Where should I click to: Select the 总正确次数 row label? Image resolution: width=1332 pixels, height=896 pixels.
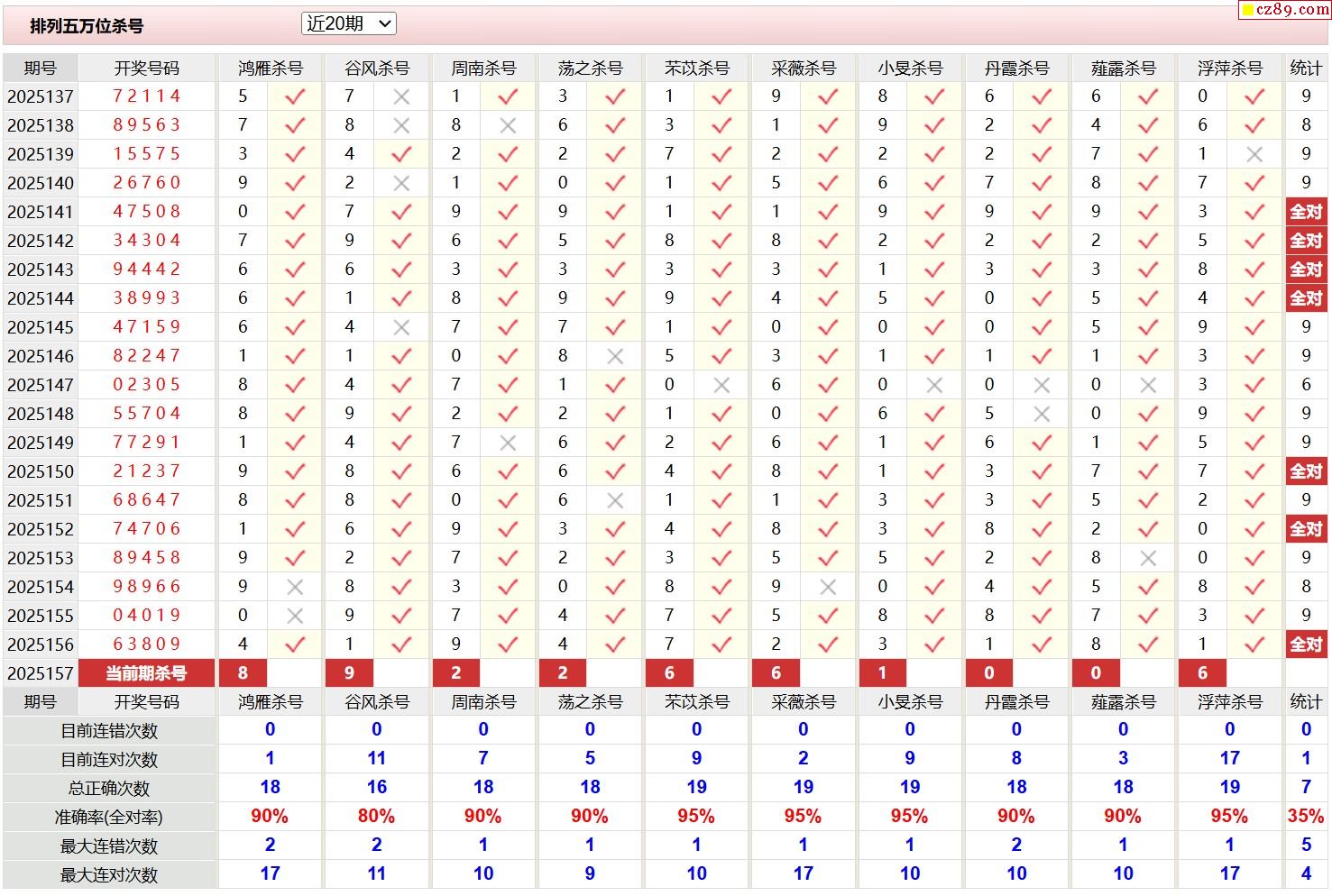coord(109,789)
